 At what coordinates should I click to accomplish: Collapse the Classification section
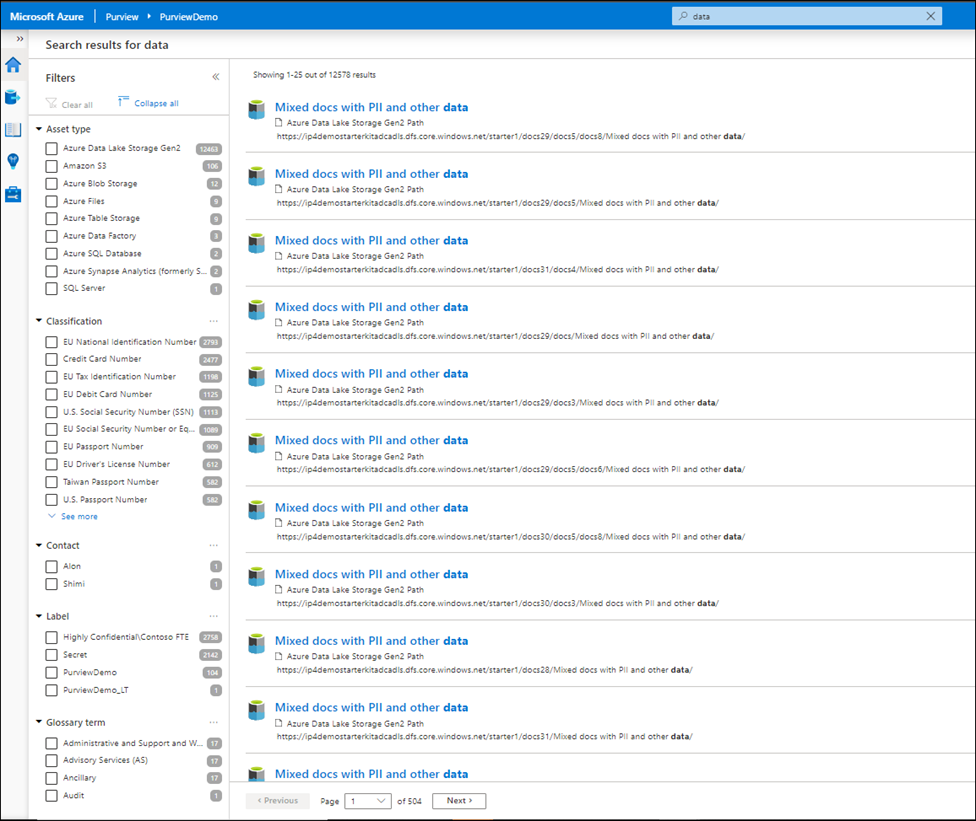coord(39,321)
